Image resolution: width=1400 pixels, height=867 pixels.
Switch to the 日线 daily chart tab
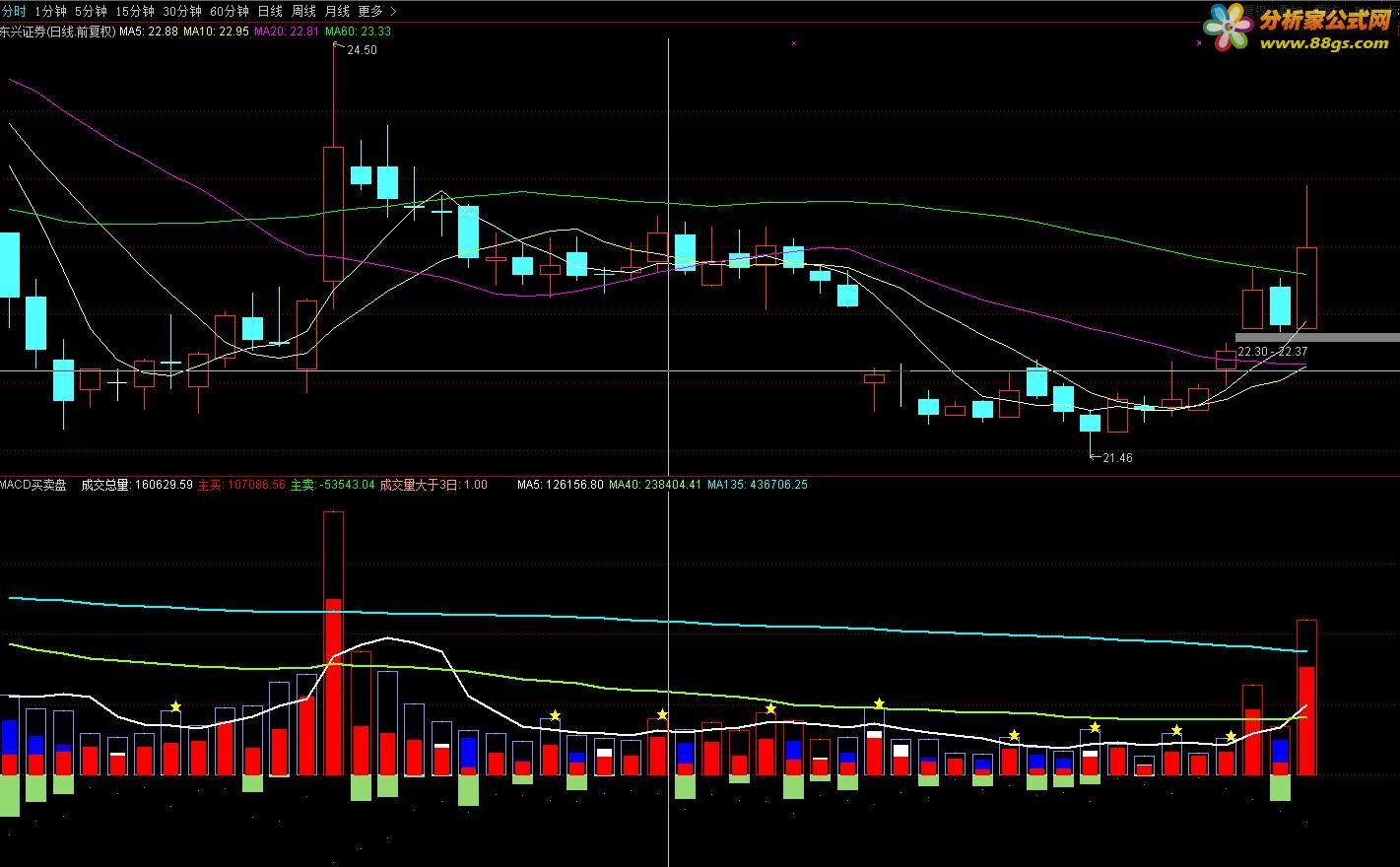270,11
